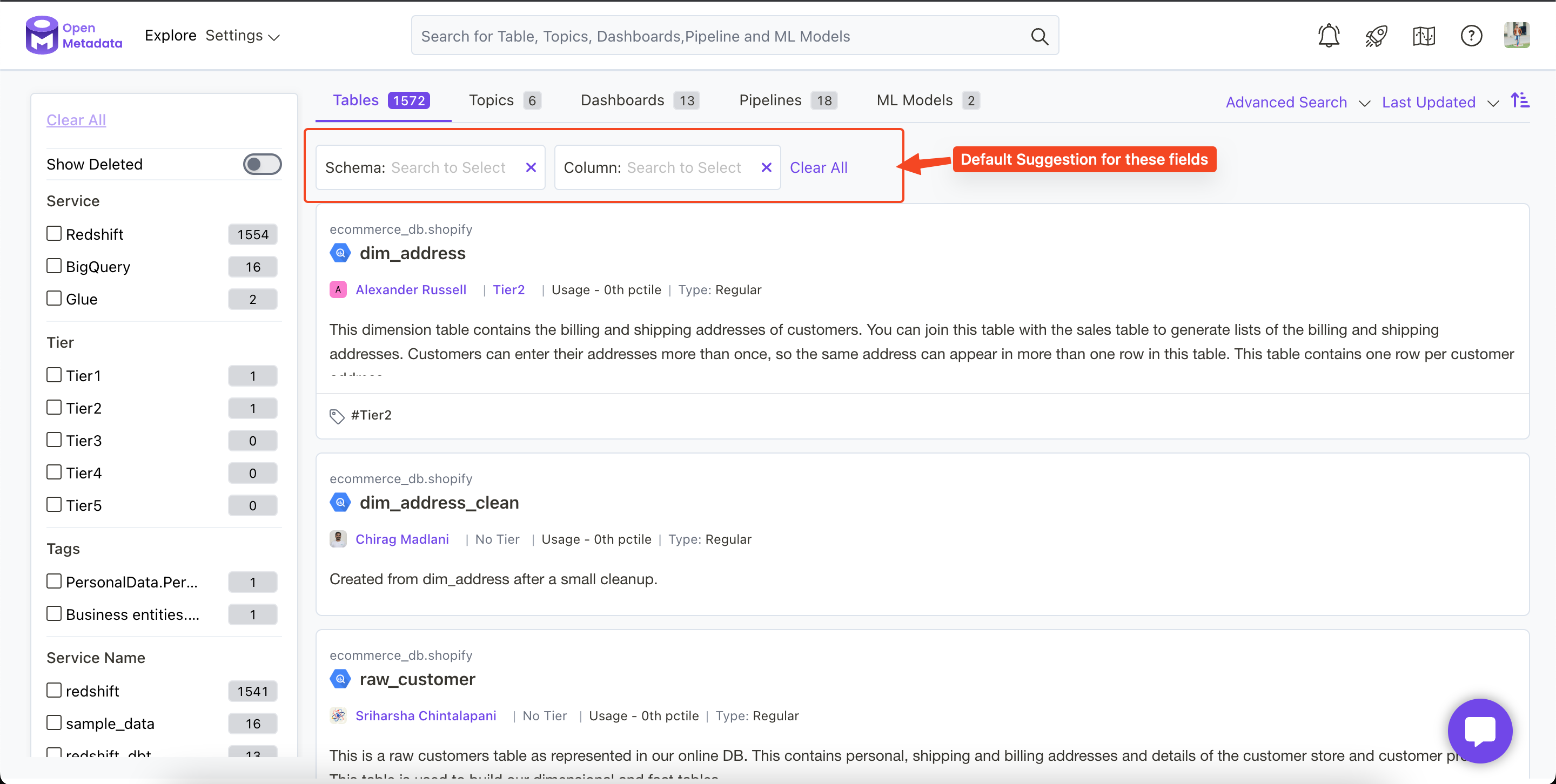The width and height of the screenshot is (1556, 784).
Task: Click the help question mark icon
Action: [1471, 36]
